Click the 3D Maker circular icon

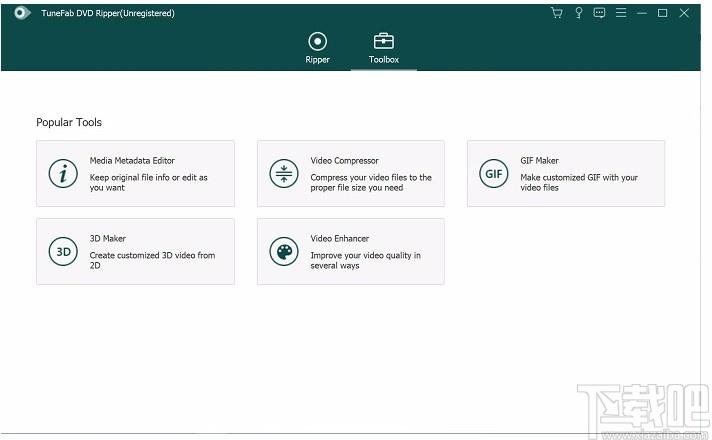tap(63, 252)
